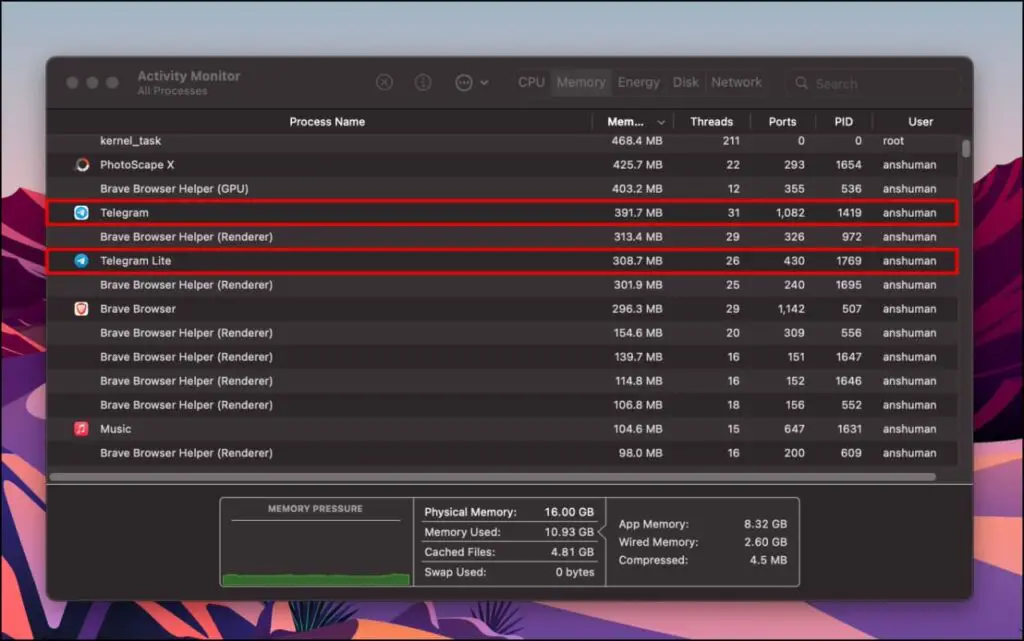Click the process info (i) toolbar icon
This screenshot has height=641, width=1024.
pos(423,83)
